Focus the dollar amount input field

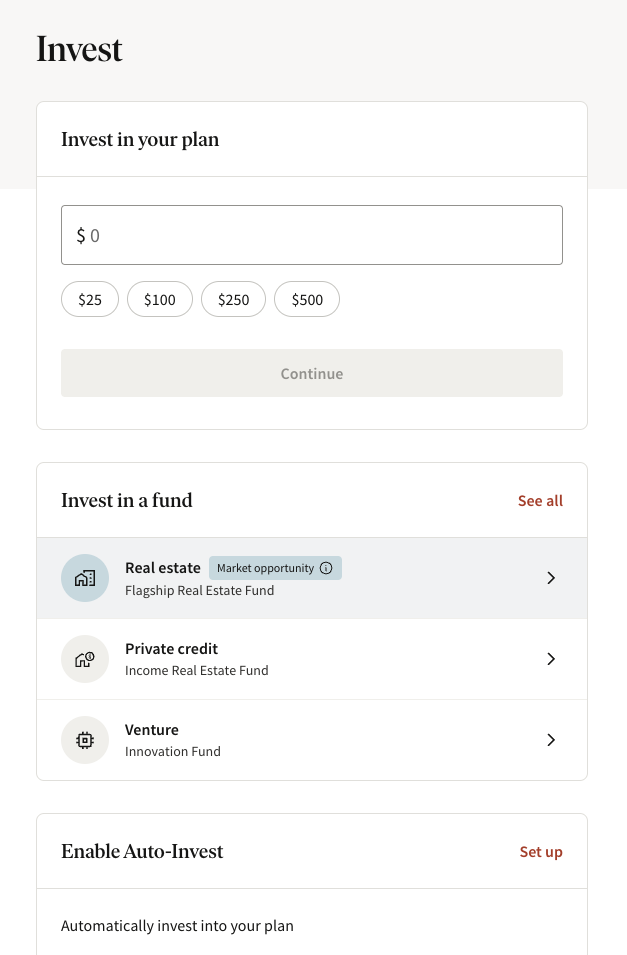pos(312,235)
